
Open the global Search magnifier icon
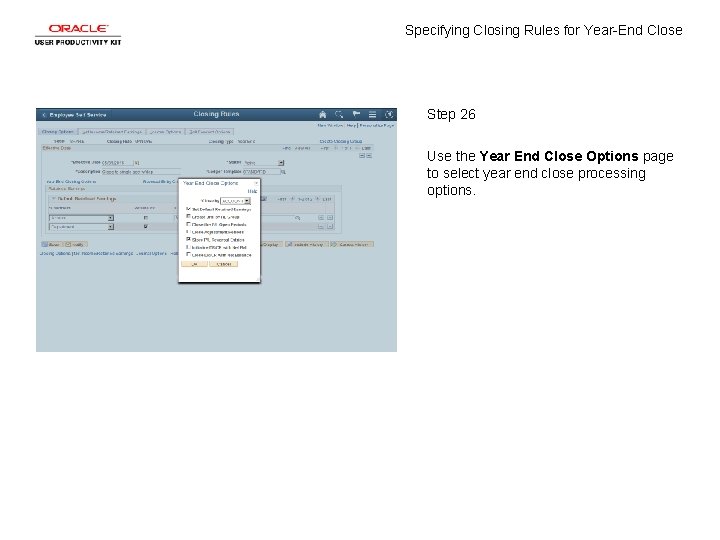click(x=339, y=114)
